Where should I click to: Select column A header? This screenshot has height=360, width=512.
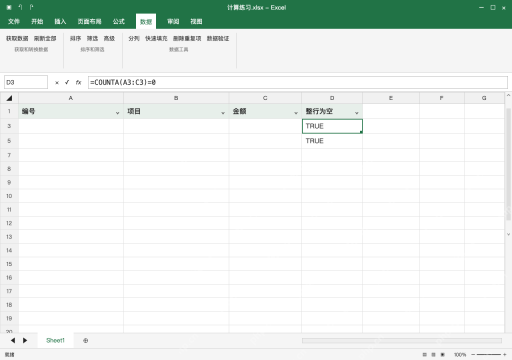(71, 98)
